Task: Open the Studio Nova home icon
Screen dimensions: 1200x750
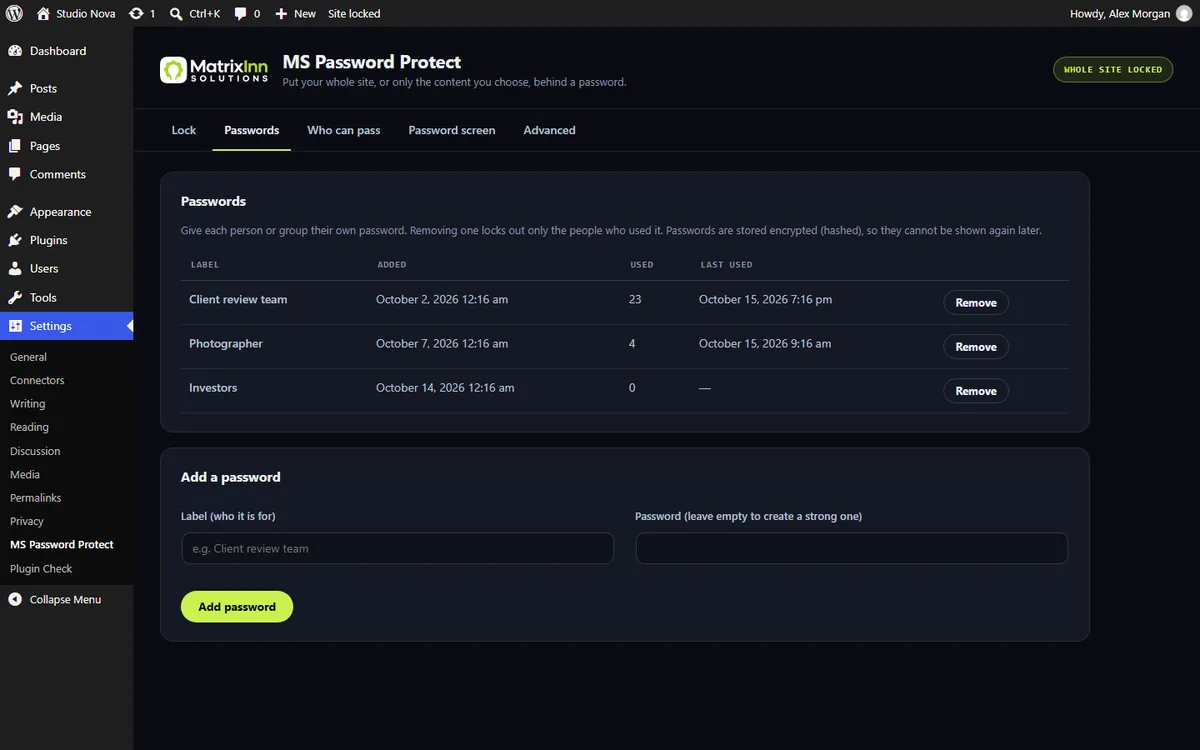Action: pyautogui.click(x=43, y=14)
